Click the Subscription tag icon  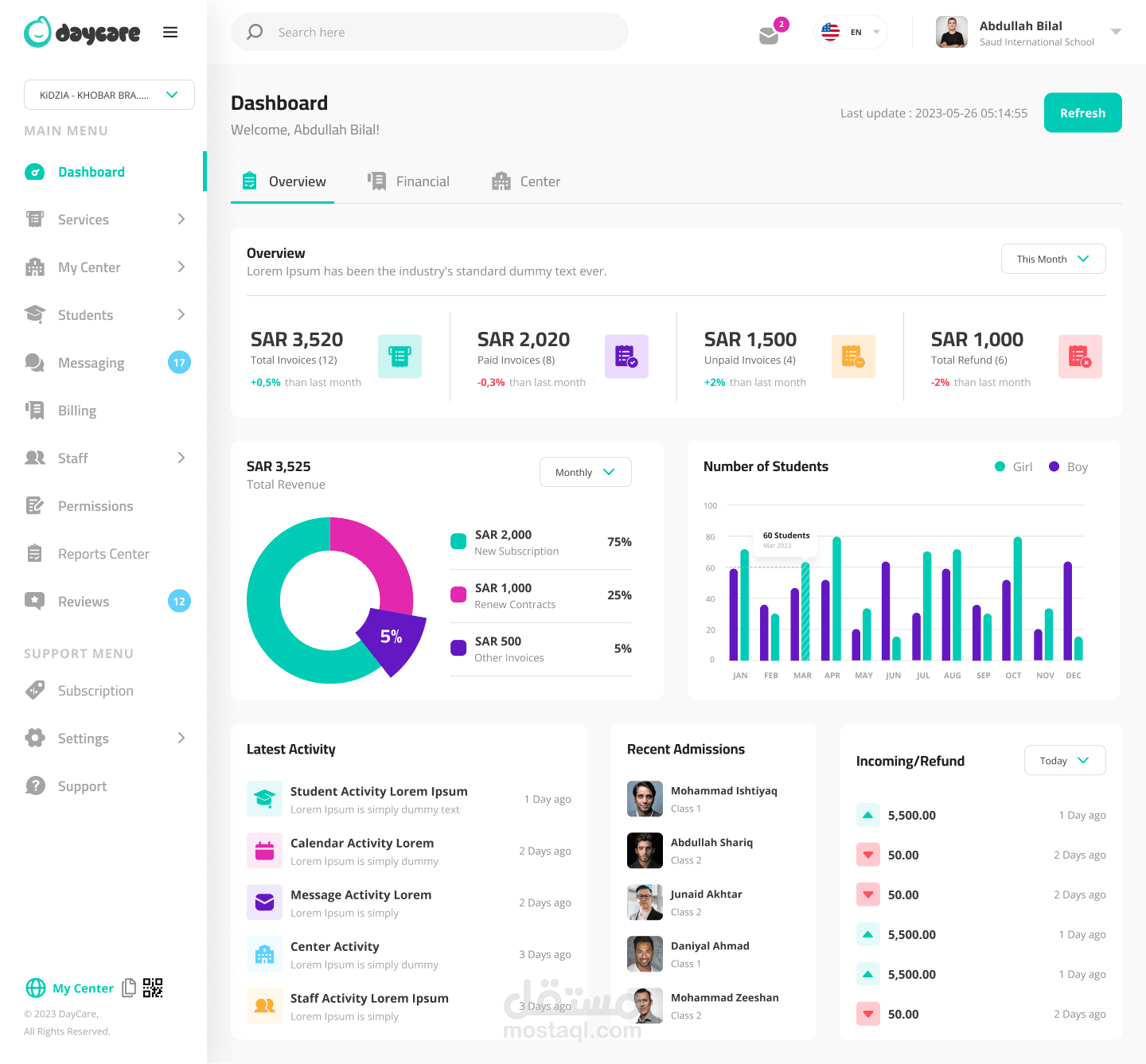pos(35,691)
